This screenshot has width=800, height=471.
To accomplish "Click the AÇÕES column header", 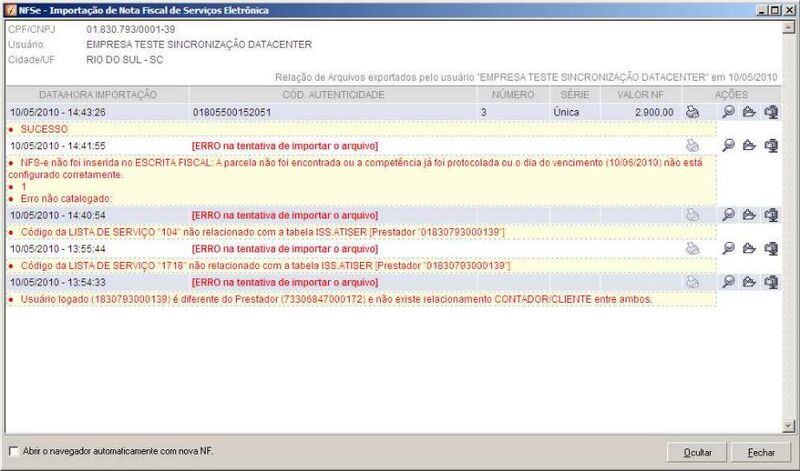I will (x=731, y=94).
